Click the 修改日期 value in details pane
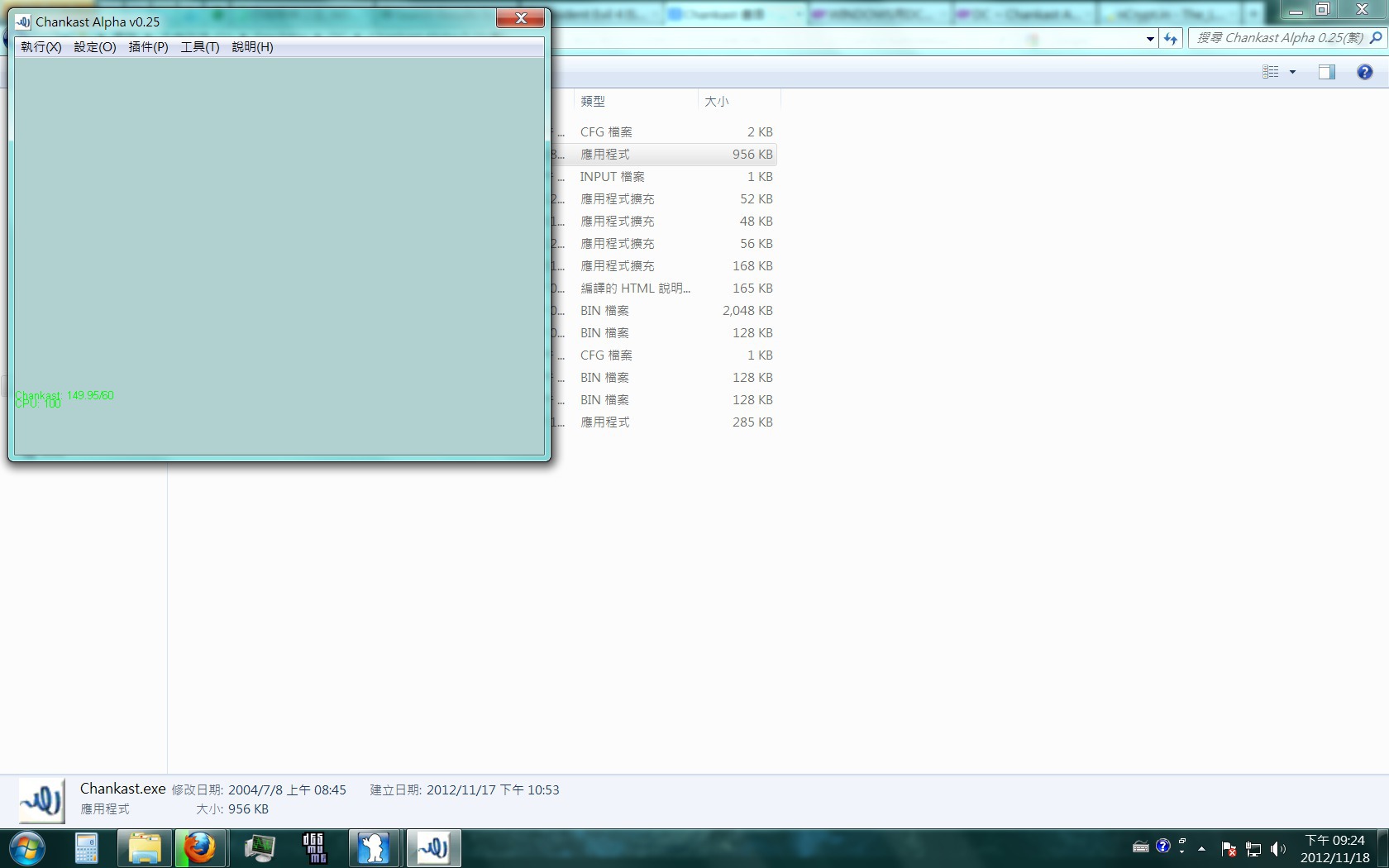1389x868 pixels. pyautogui.click(x=287, y=790)
